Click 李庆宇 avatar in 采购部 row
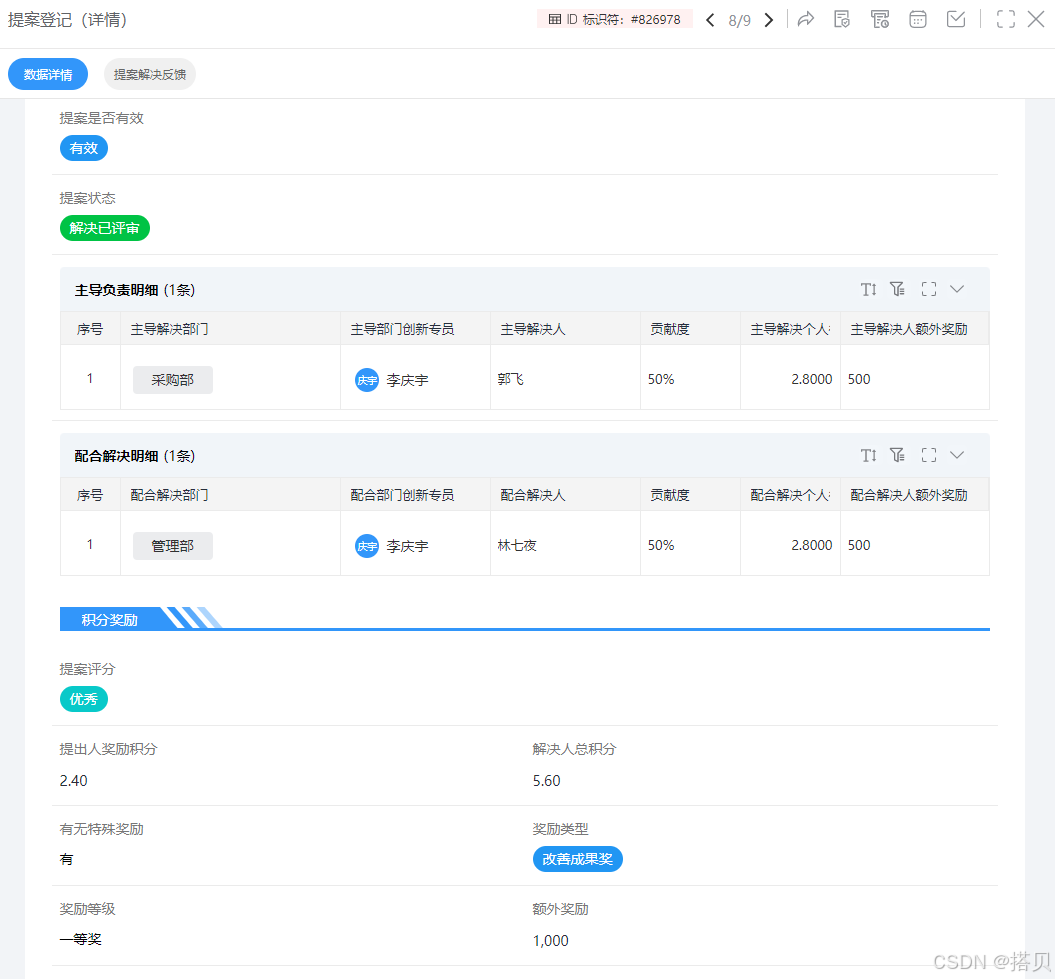 click(x=367, y=380)
